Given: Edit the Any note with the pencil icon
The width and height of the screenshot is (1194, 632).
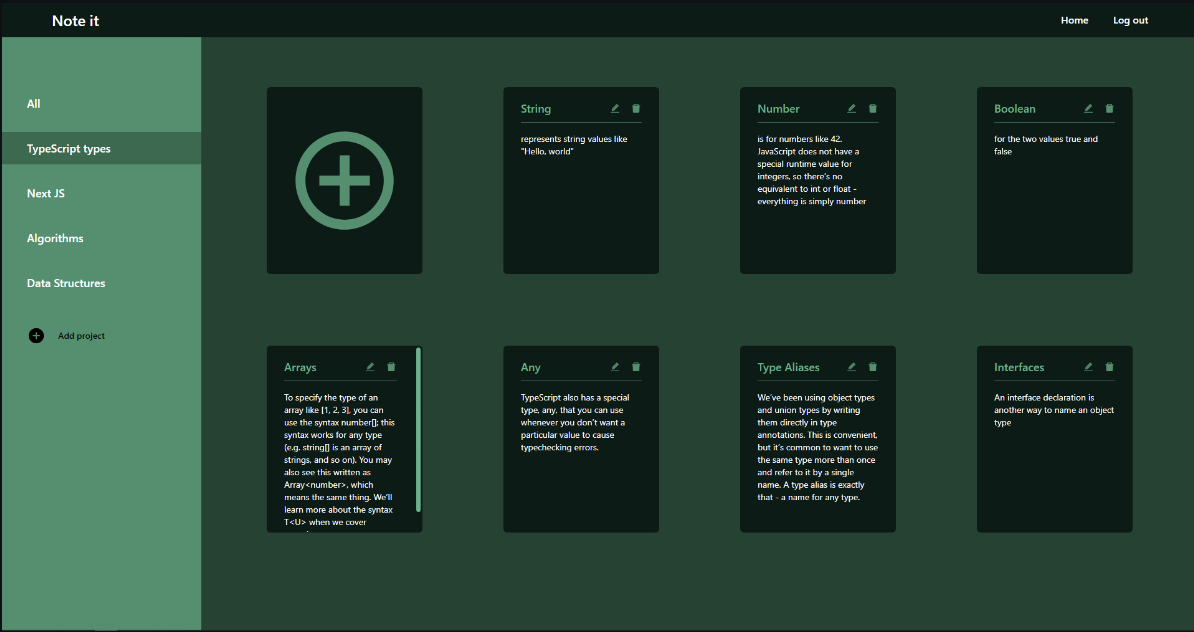Looking at the screenshot, I should click(x=614, y=366).
